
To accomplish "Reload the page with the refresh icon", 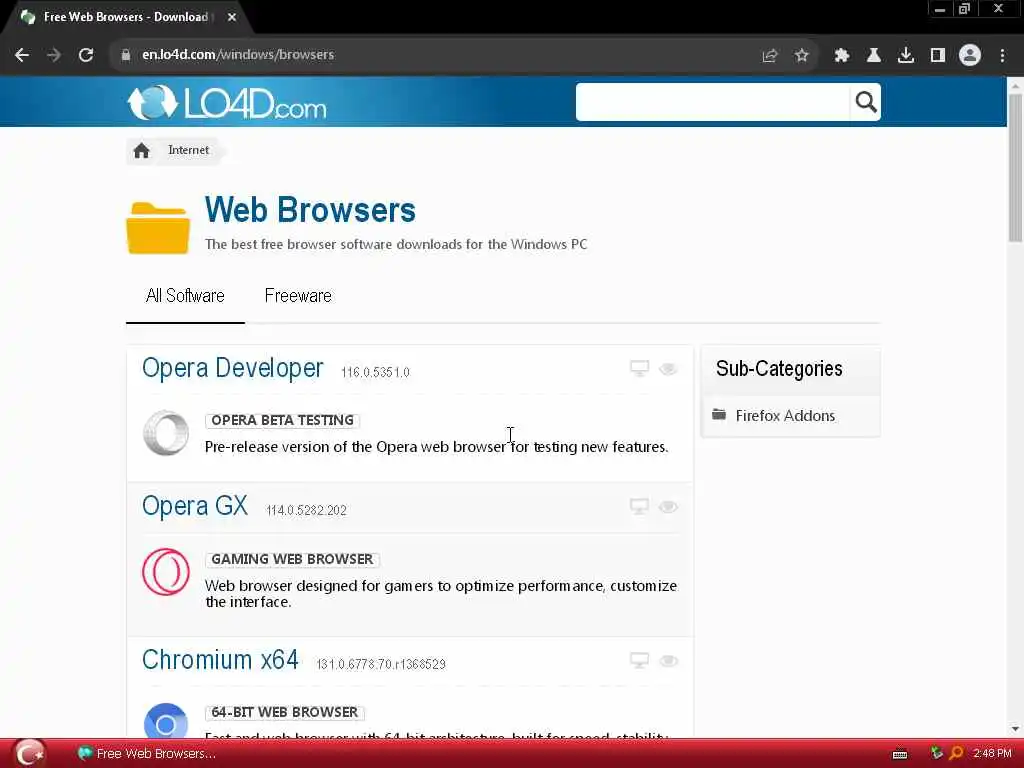I will (x=86, y=56).
